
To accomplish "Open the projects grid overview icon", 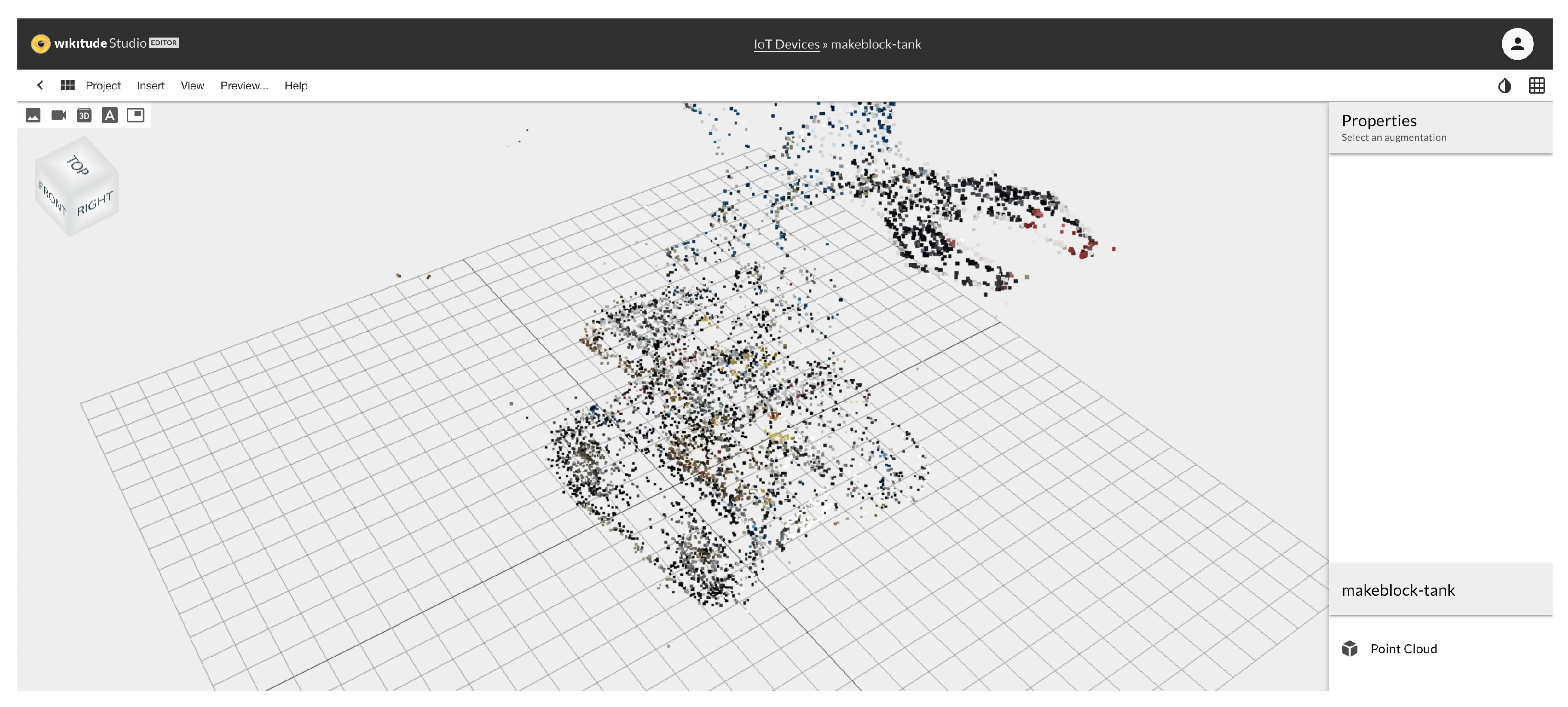I will (x=67, y=85).
